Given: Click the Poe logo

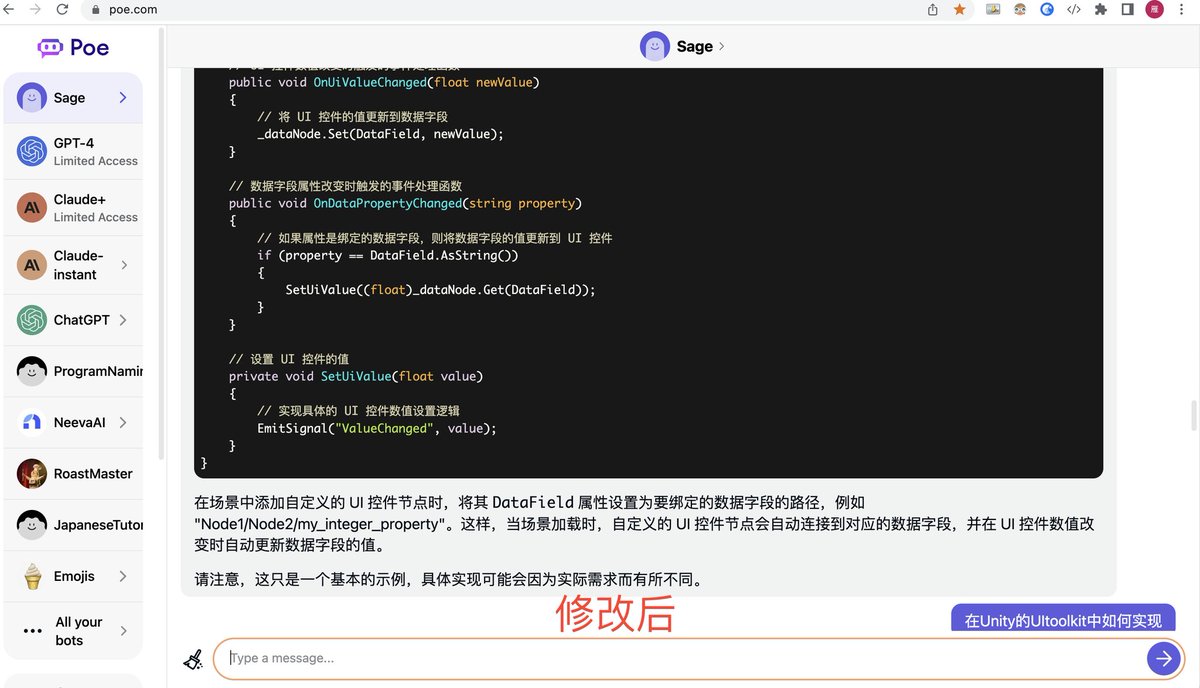Looking at the screenshot, I should [73, 47].
